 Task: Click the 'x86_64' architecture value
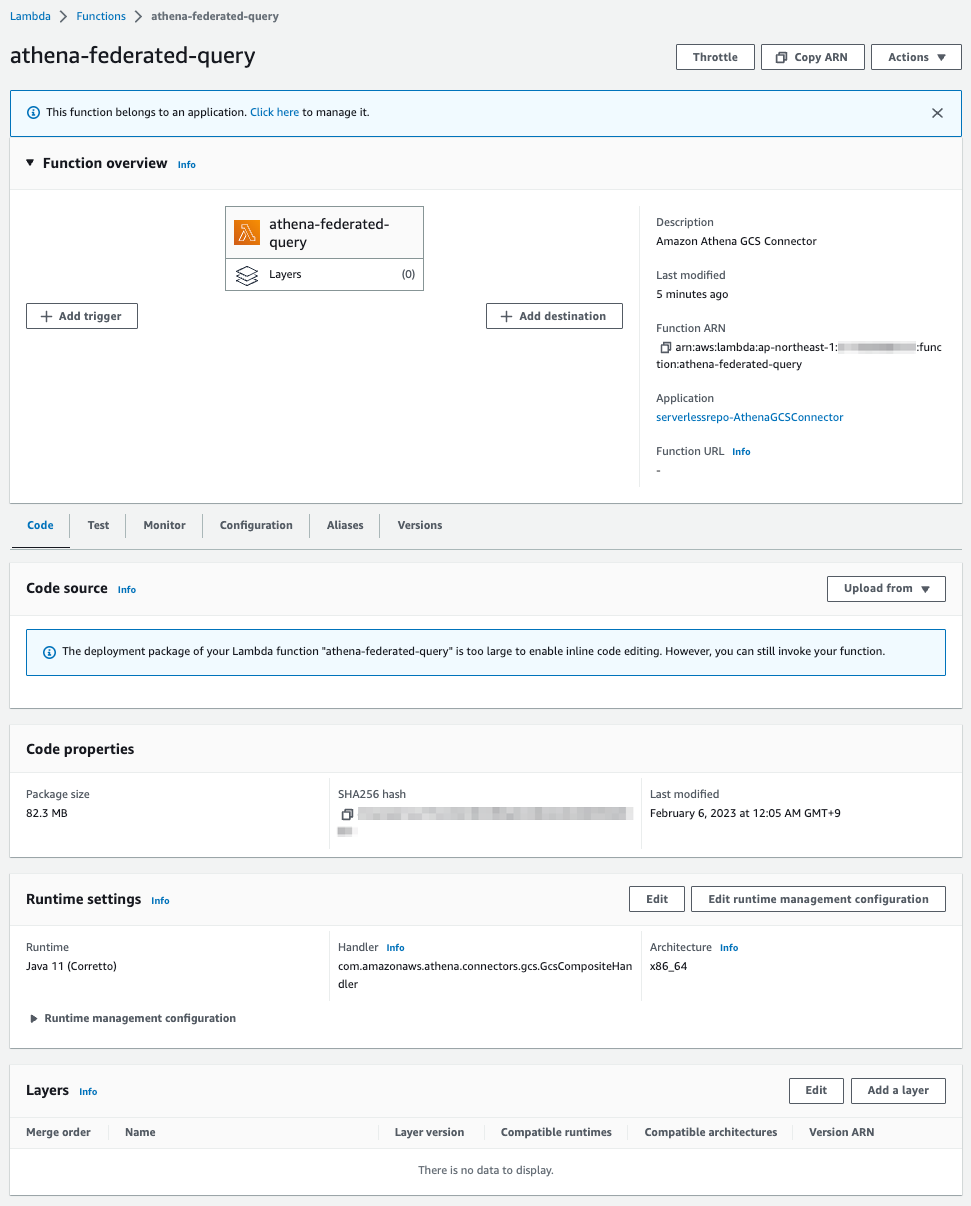(x=668, y=966)
